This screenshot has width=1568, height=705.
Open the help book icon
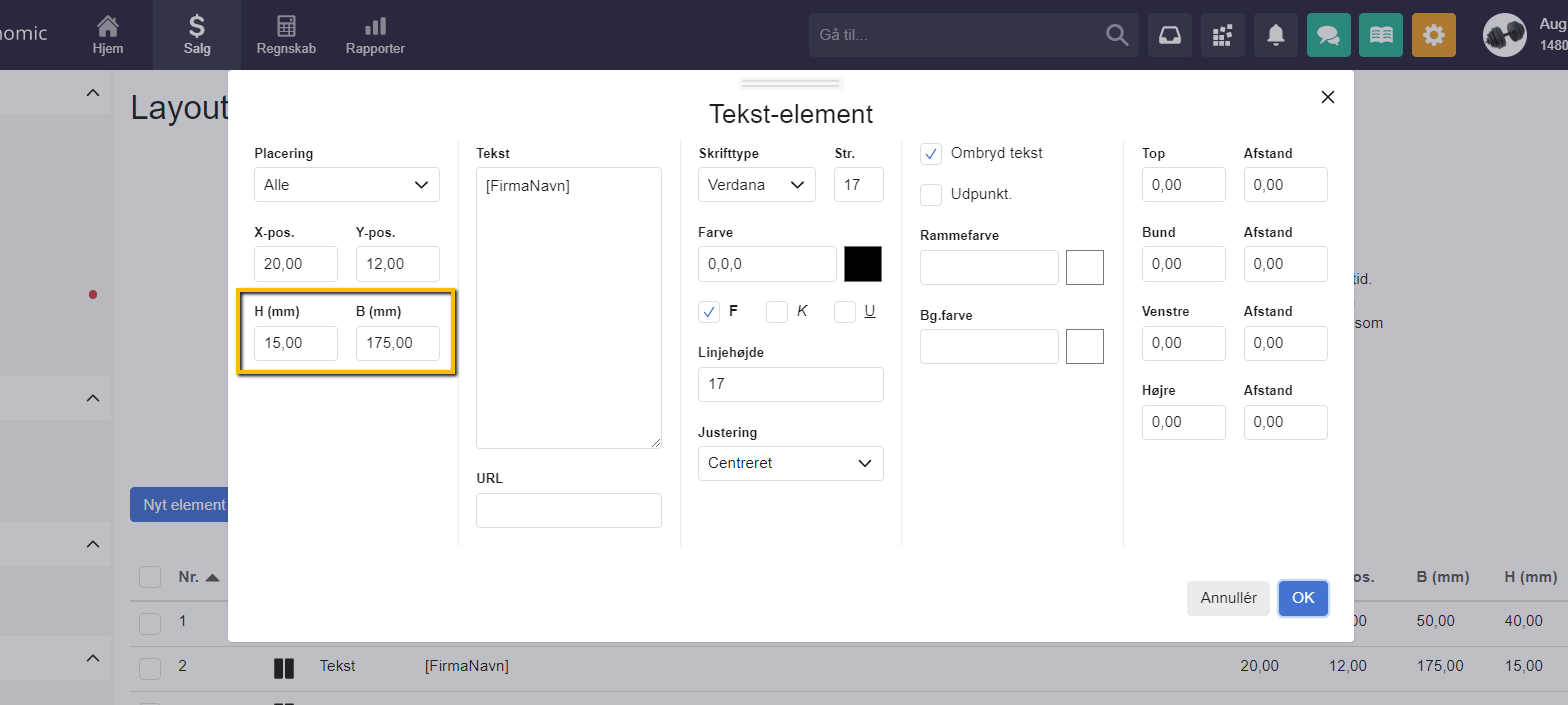[x=1381, y=35]
